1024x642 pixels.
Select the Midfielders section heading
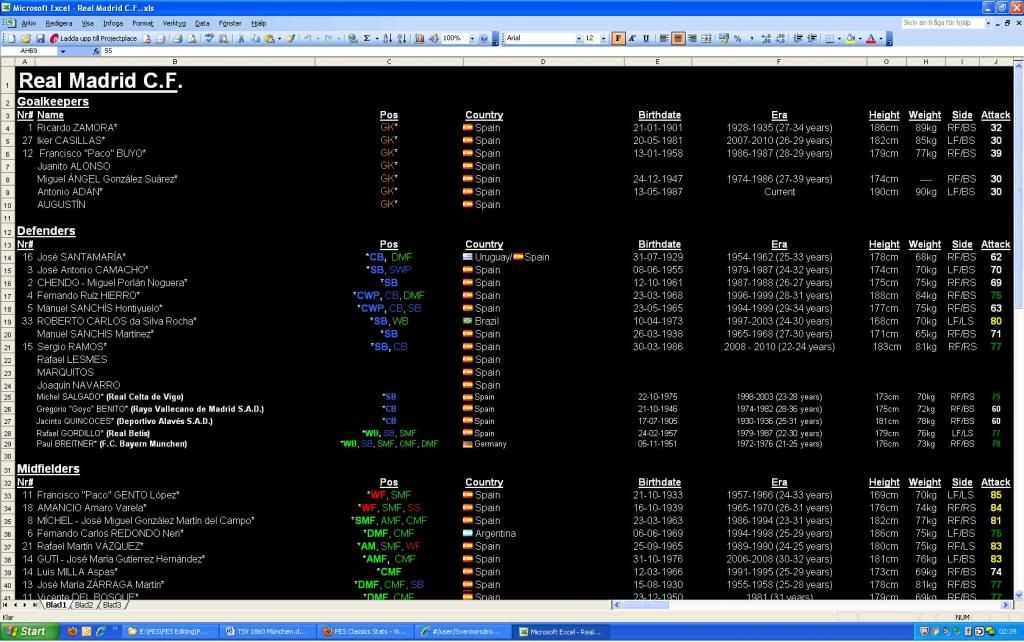click(x=48, y=469)
